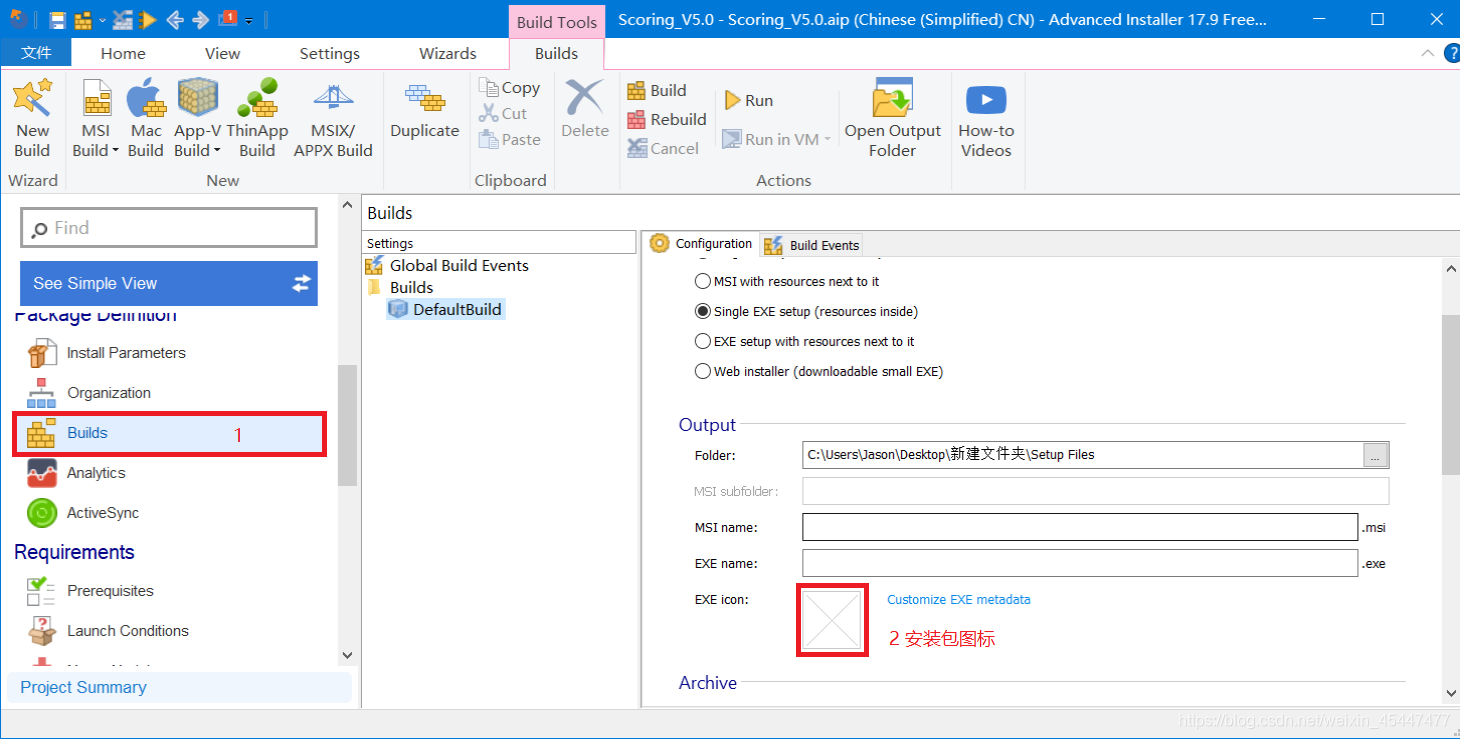Click the App-V Build icon
The width and height of the screenshot is (1460, 739).
197,98
